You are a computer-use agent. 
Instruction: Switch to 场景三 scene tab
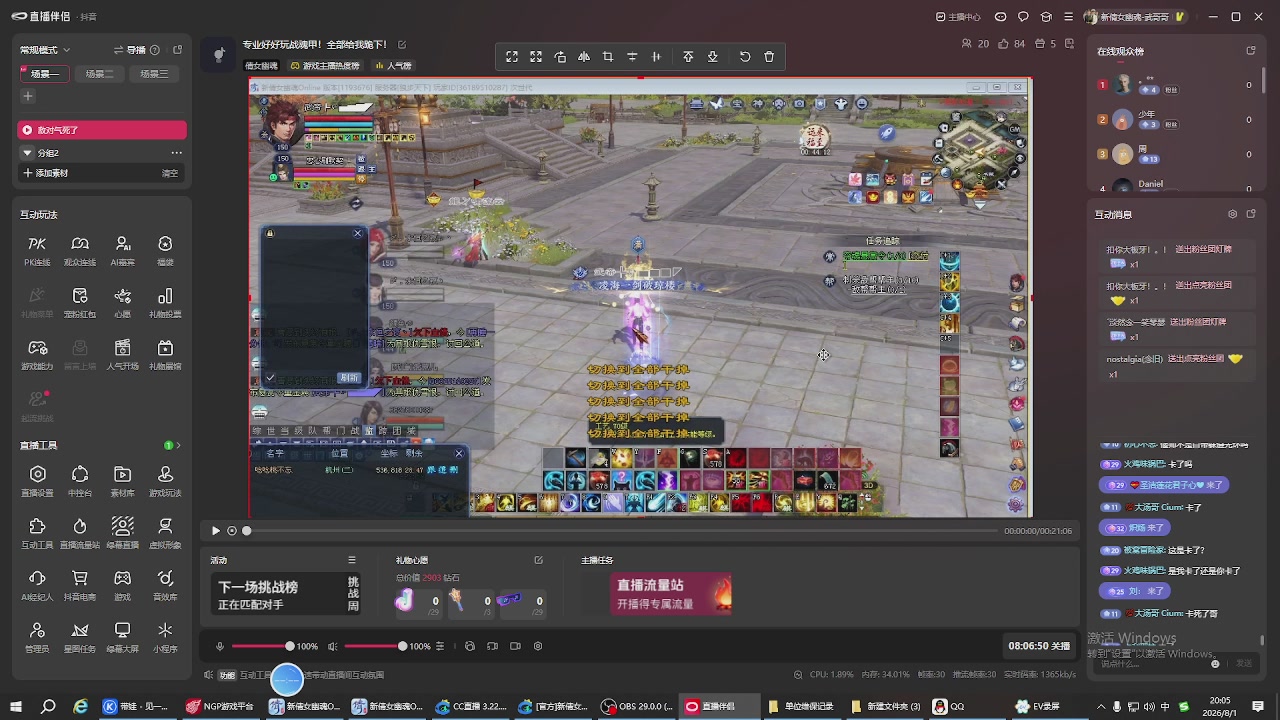point(154,74)
